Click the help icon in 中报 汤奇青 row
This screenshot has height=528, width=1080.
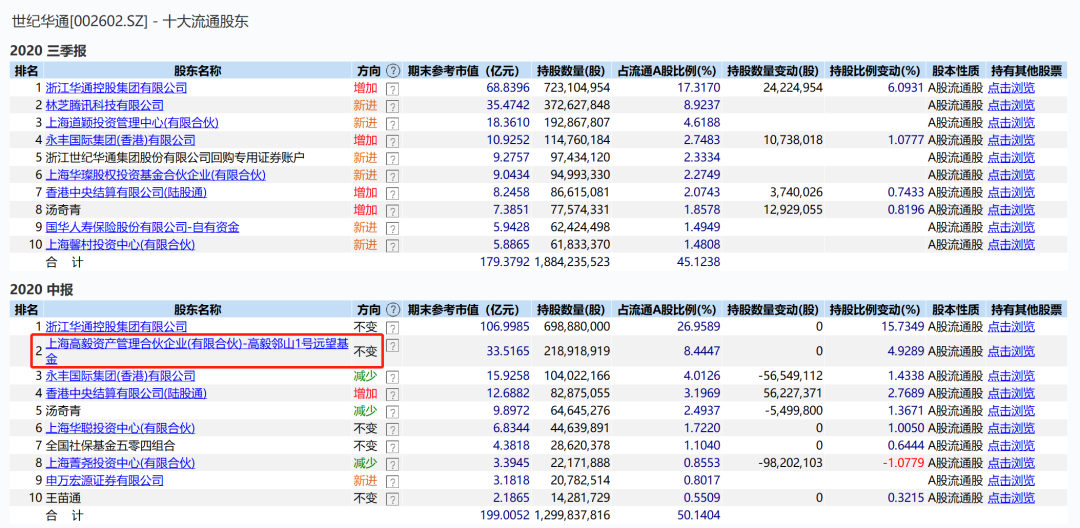(392, 411)
